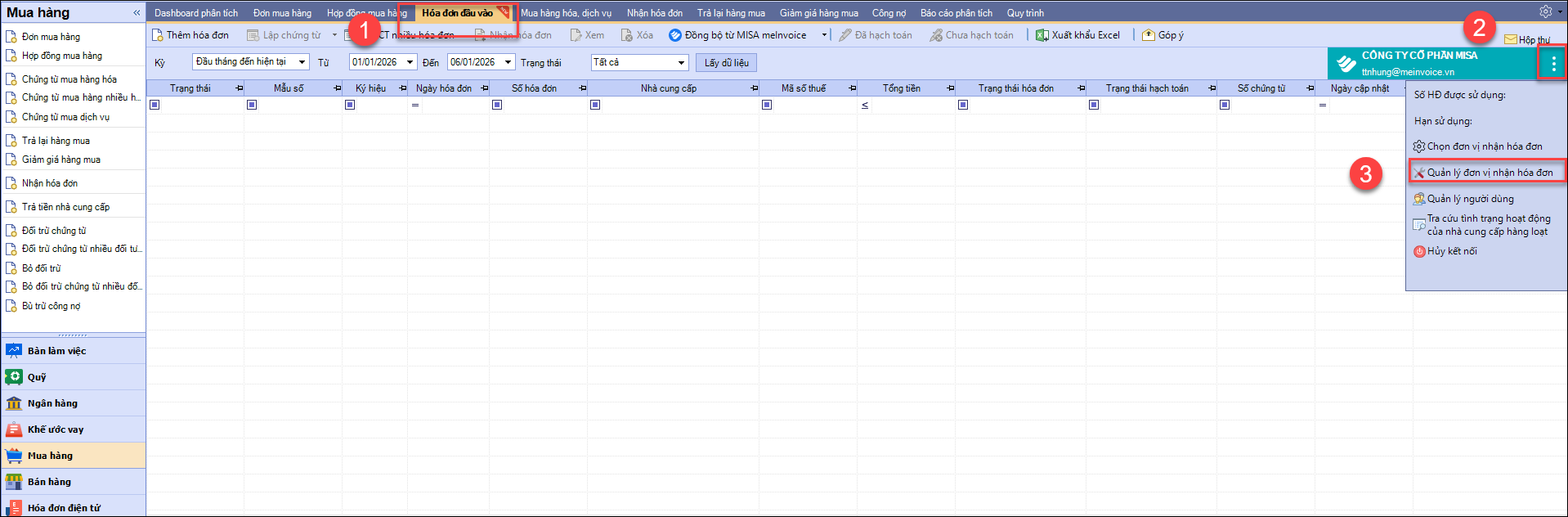
Task: Toggle filter box under Trạng thái column
Action: [155, 105]
